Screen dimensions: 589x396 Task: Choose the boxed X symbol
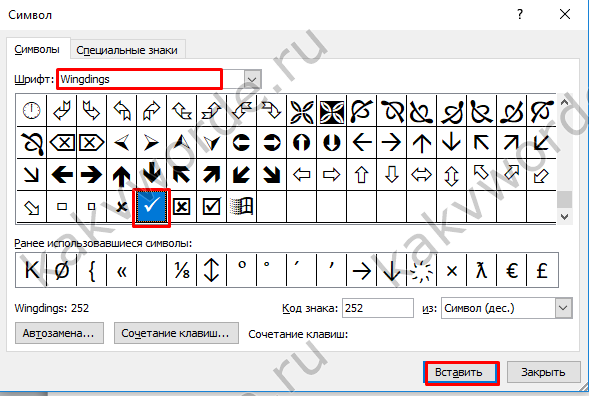(181, 207)
